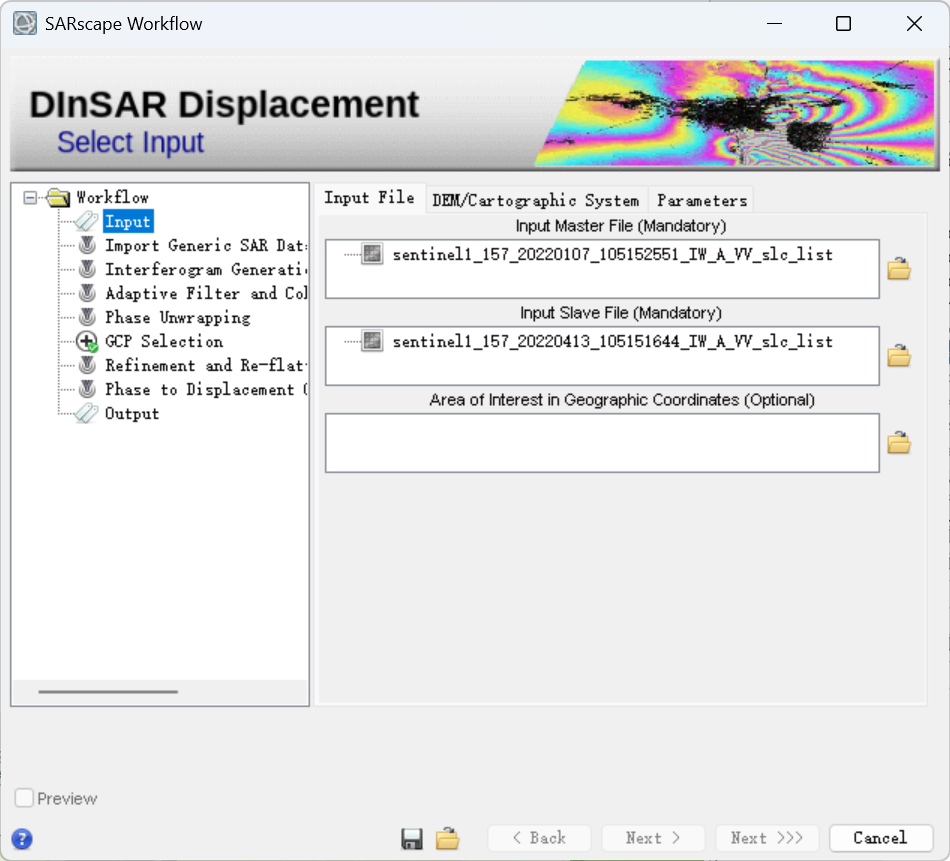The image size is (950, 861).
Task: Click the SARscape app icon in title bar
Action: [25, 24]
